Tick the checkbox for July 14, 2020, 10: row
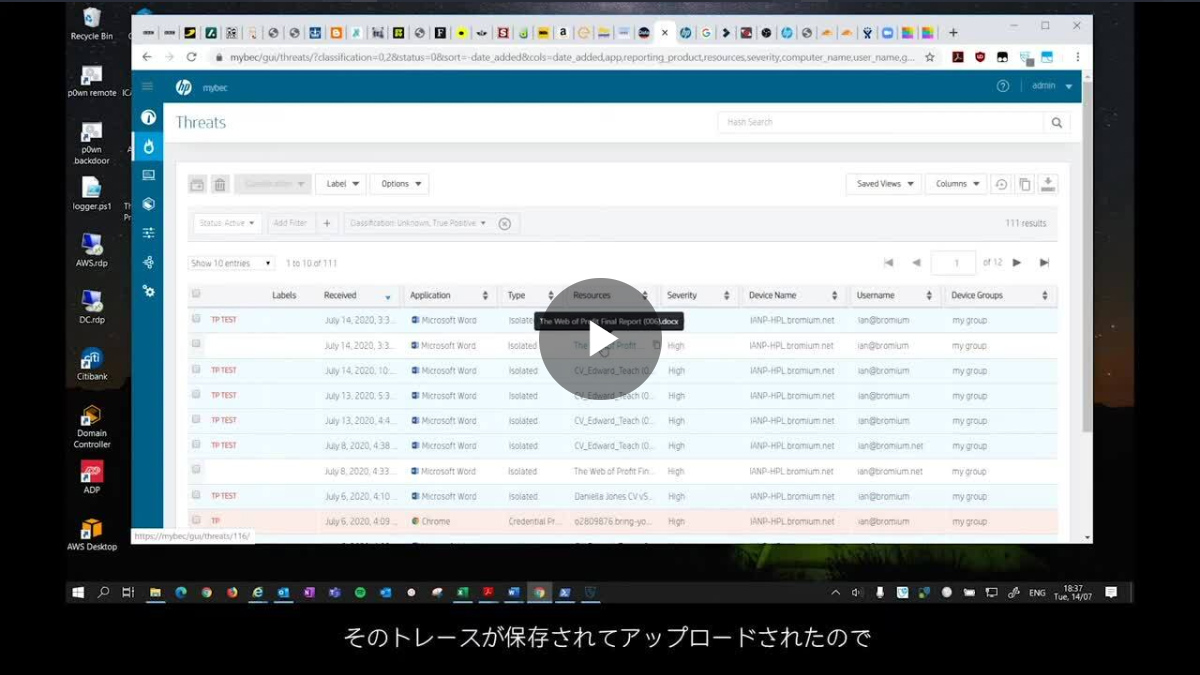This screenshot has width=1200, height=675. click(x=196, y=370)
